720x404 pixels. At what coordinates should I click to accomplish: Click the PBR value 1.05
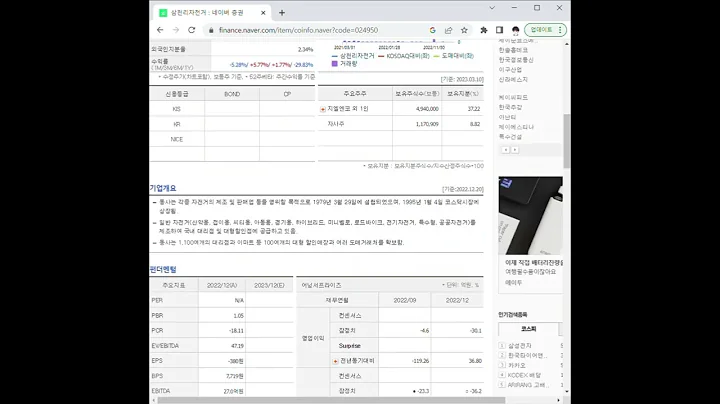coord(238,316)
